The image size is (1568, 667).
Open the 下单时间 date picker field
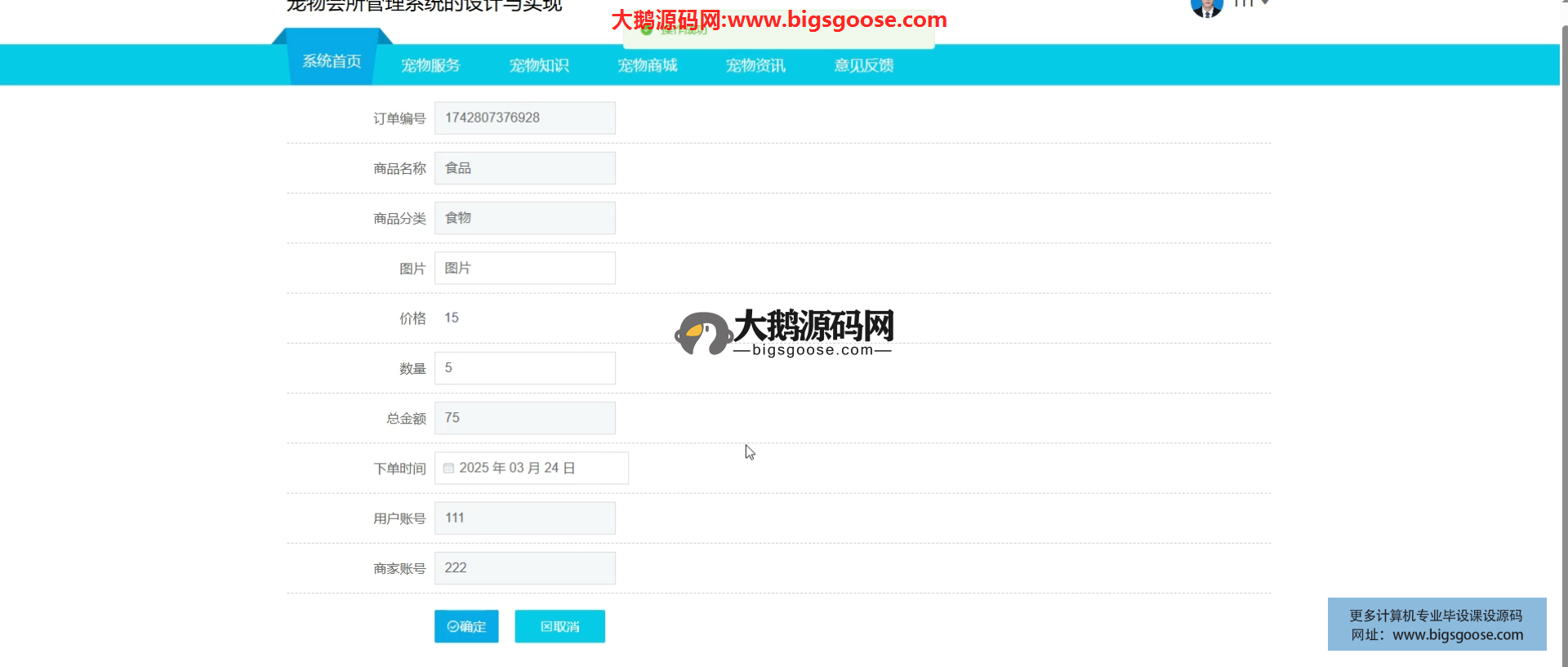point(531,468)
